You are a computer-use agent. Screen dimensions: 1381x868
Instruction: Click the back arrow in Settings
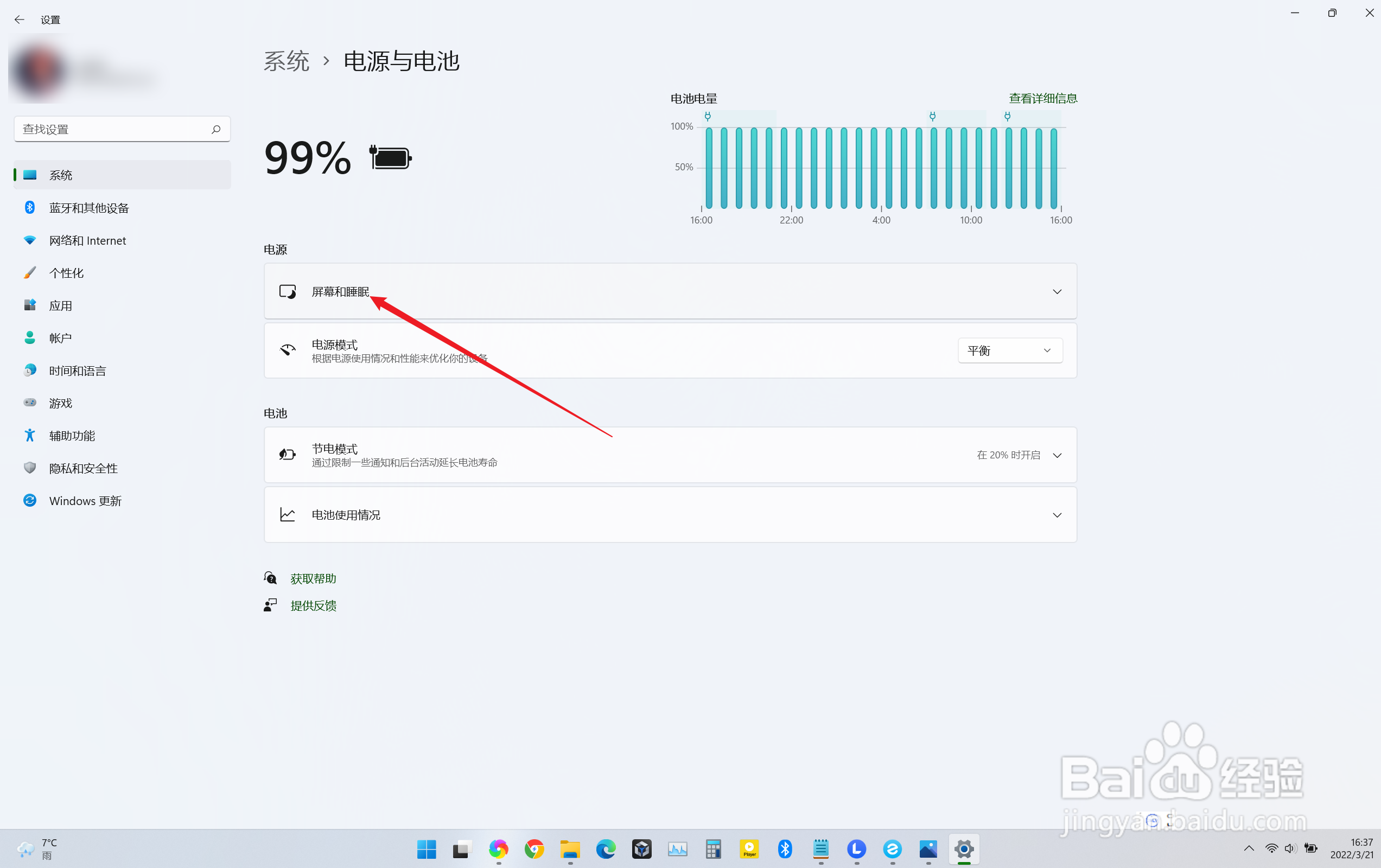pos(19,20)
